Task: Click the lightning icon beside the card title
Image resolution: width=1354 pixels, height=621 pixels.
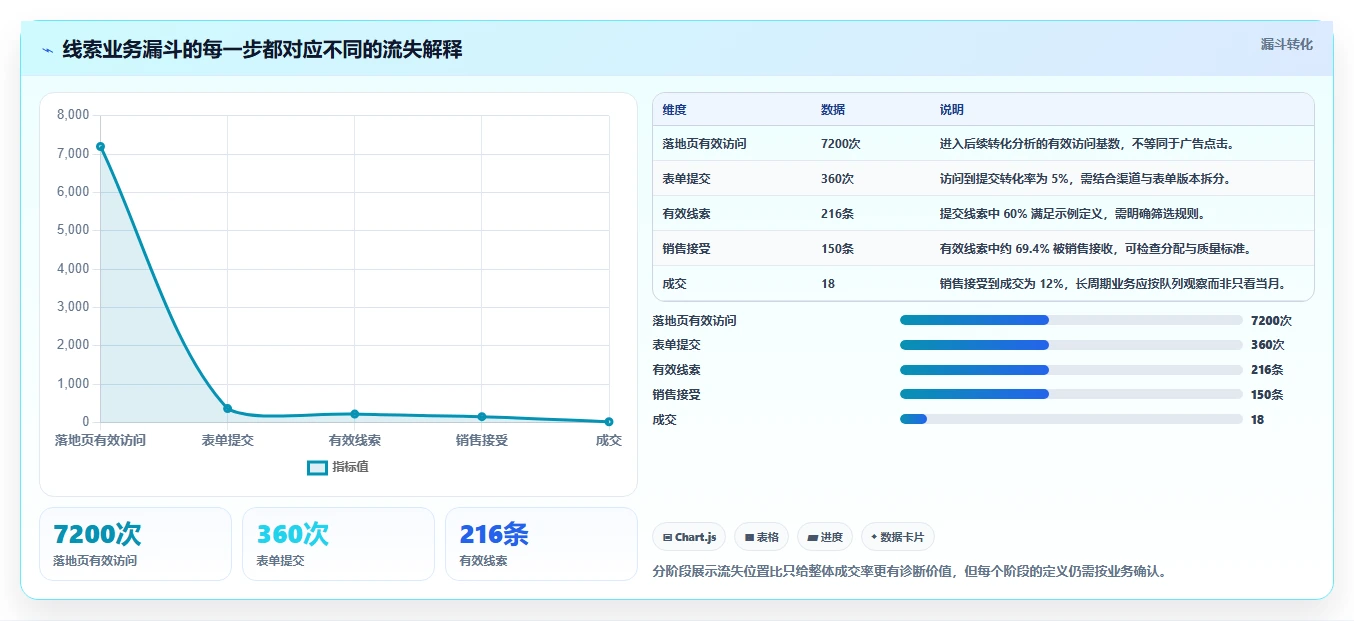Action: 48,50
